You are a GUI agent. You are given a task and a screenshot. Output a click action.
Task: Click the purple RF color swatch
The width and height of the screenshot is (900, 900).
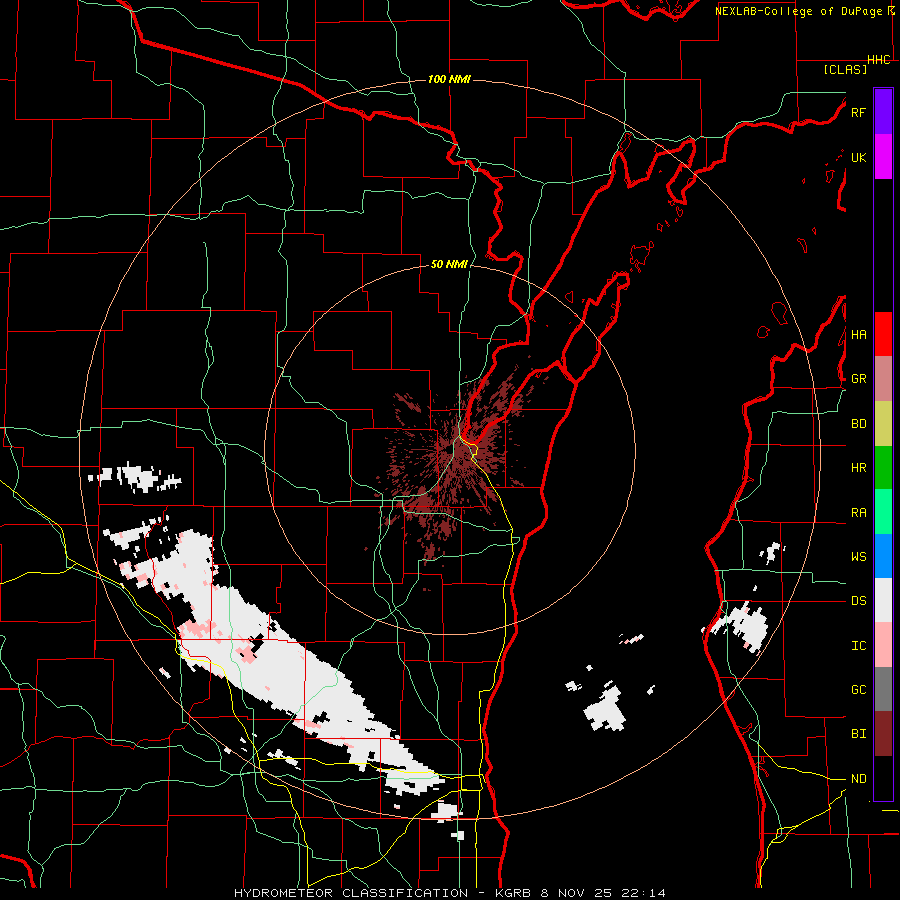click(x=883, y=112)
